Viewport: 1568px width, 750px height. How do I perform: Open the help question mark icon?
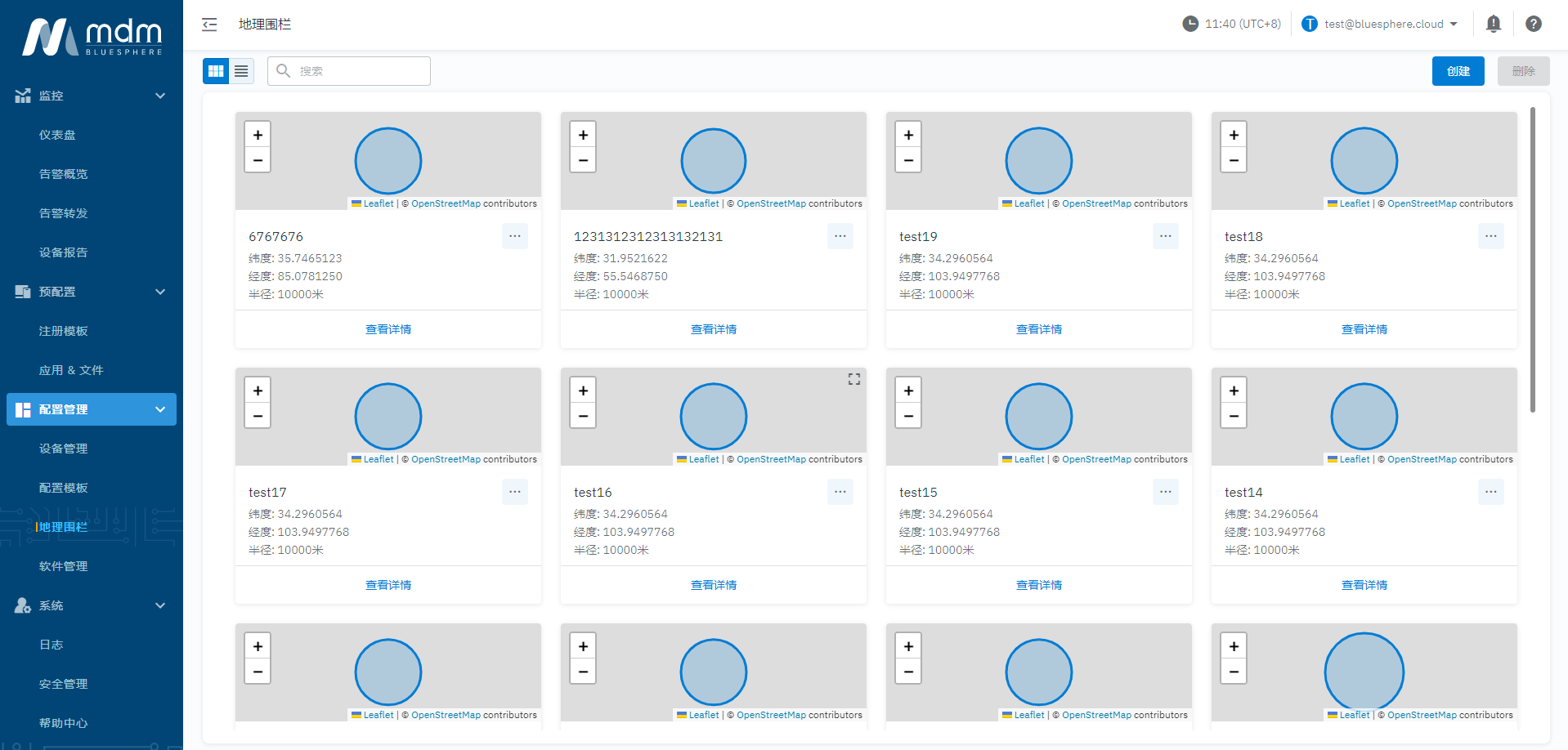(x=1533, y=24)
